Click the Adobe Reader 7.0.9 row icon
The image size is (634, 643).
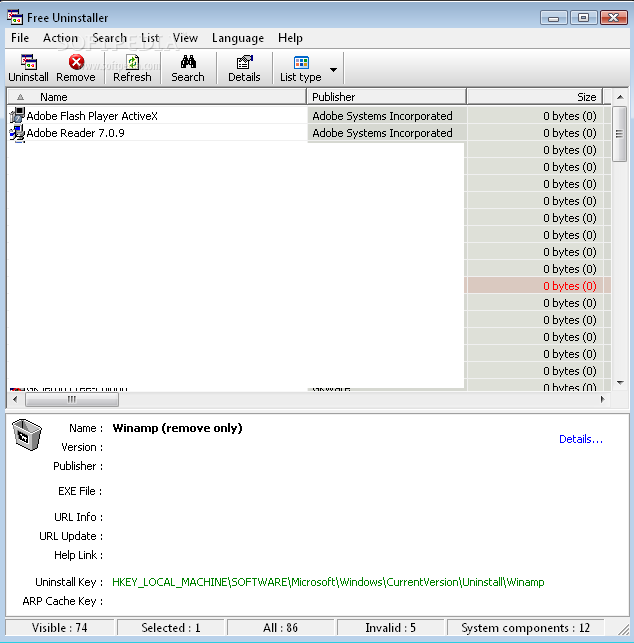pyautogui.click(x=17, y=133)
